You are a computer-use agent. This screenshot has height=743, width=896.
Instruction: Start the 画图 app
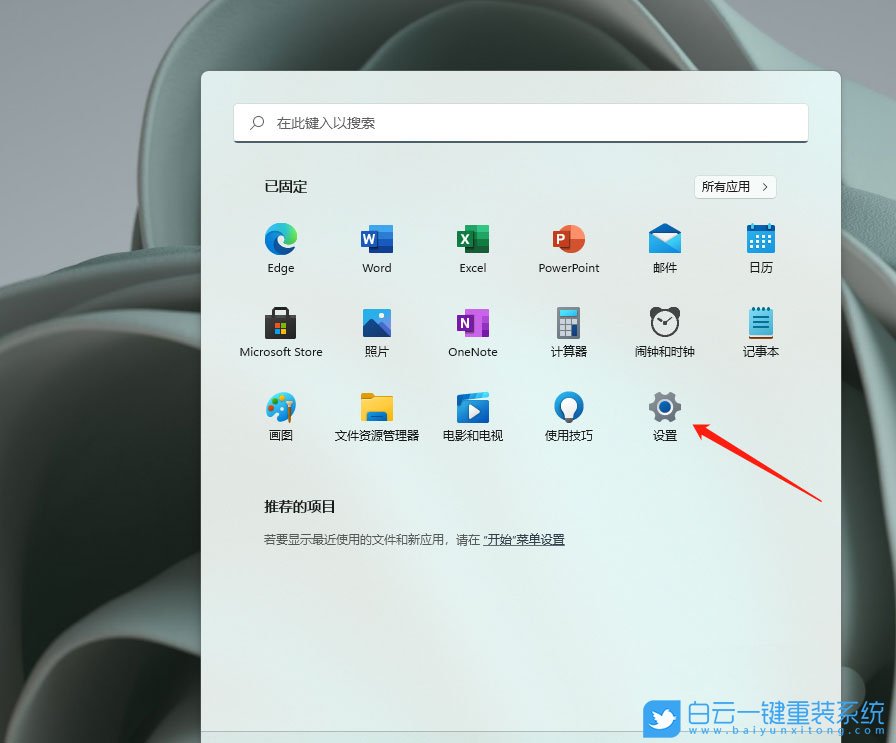pyautogui.click(x=280, y=410)
